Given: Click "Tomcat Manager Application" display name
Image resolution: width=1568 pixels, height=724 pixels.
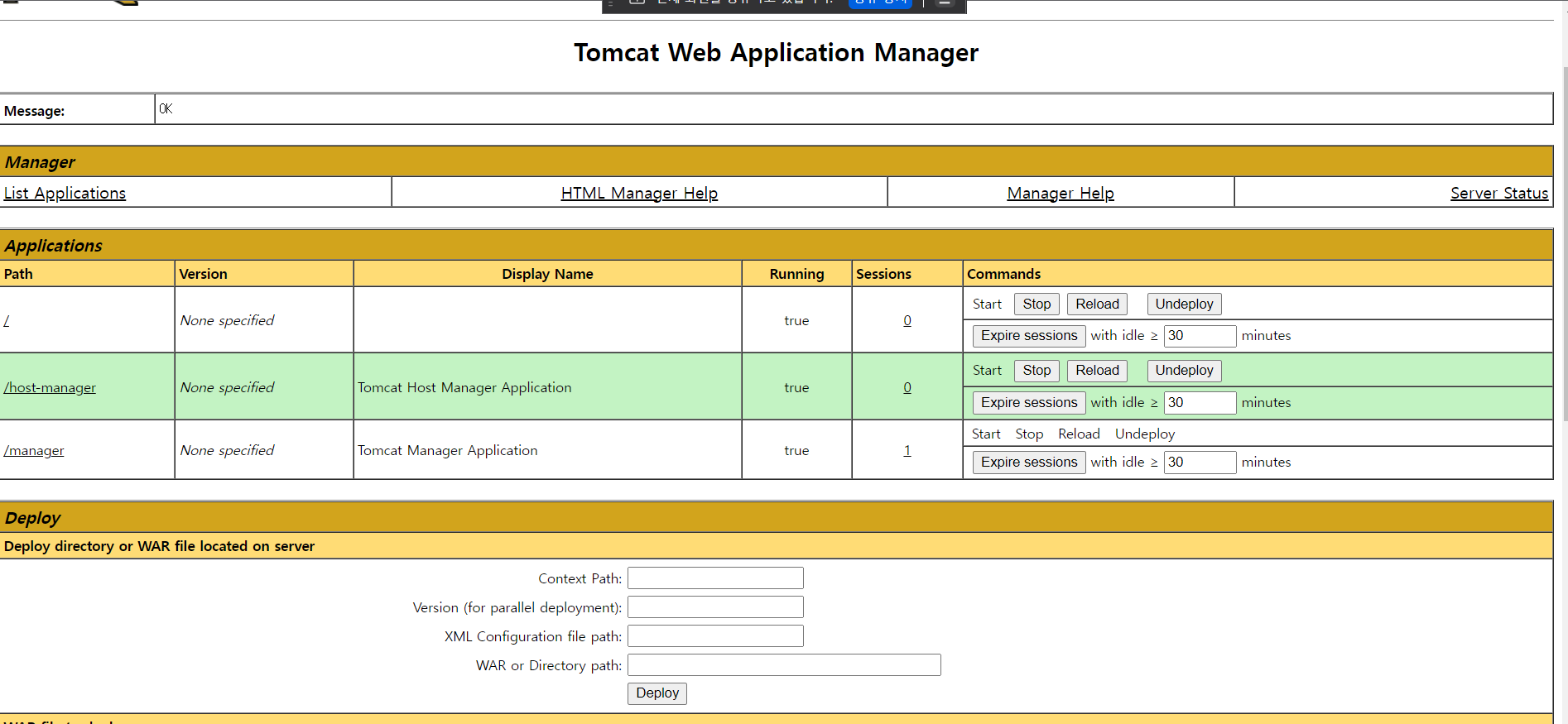Looking at the screenshot, I should click(x=448, y=450).
